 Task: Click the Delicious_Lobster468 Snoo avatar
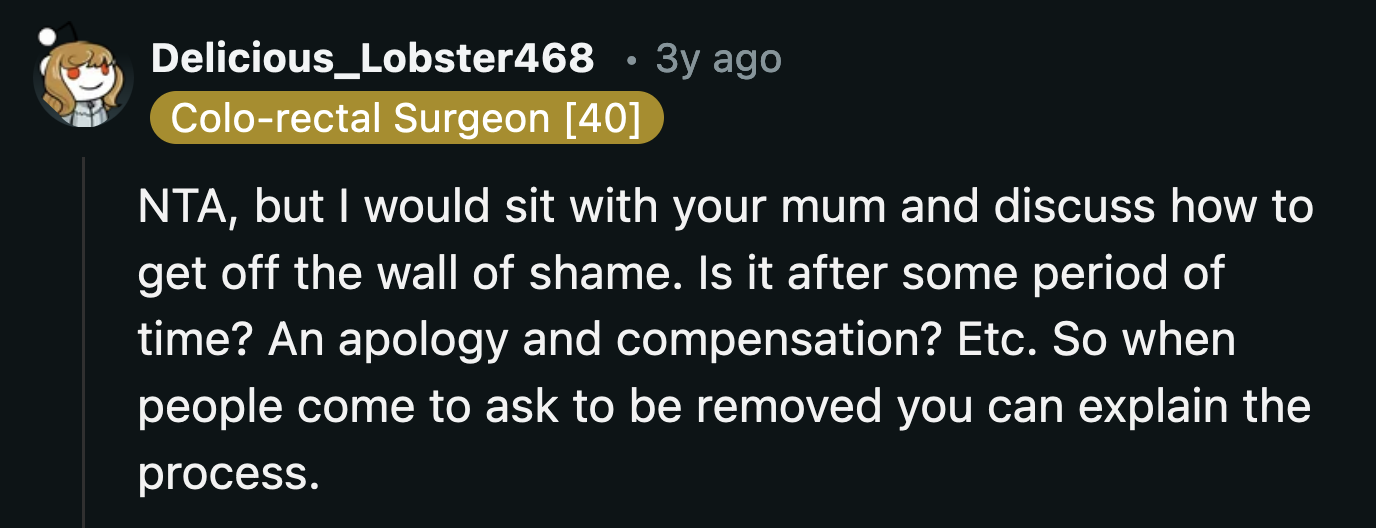[x=83, y=84]
